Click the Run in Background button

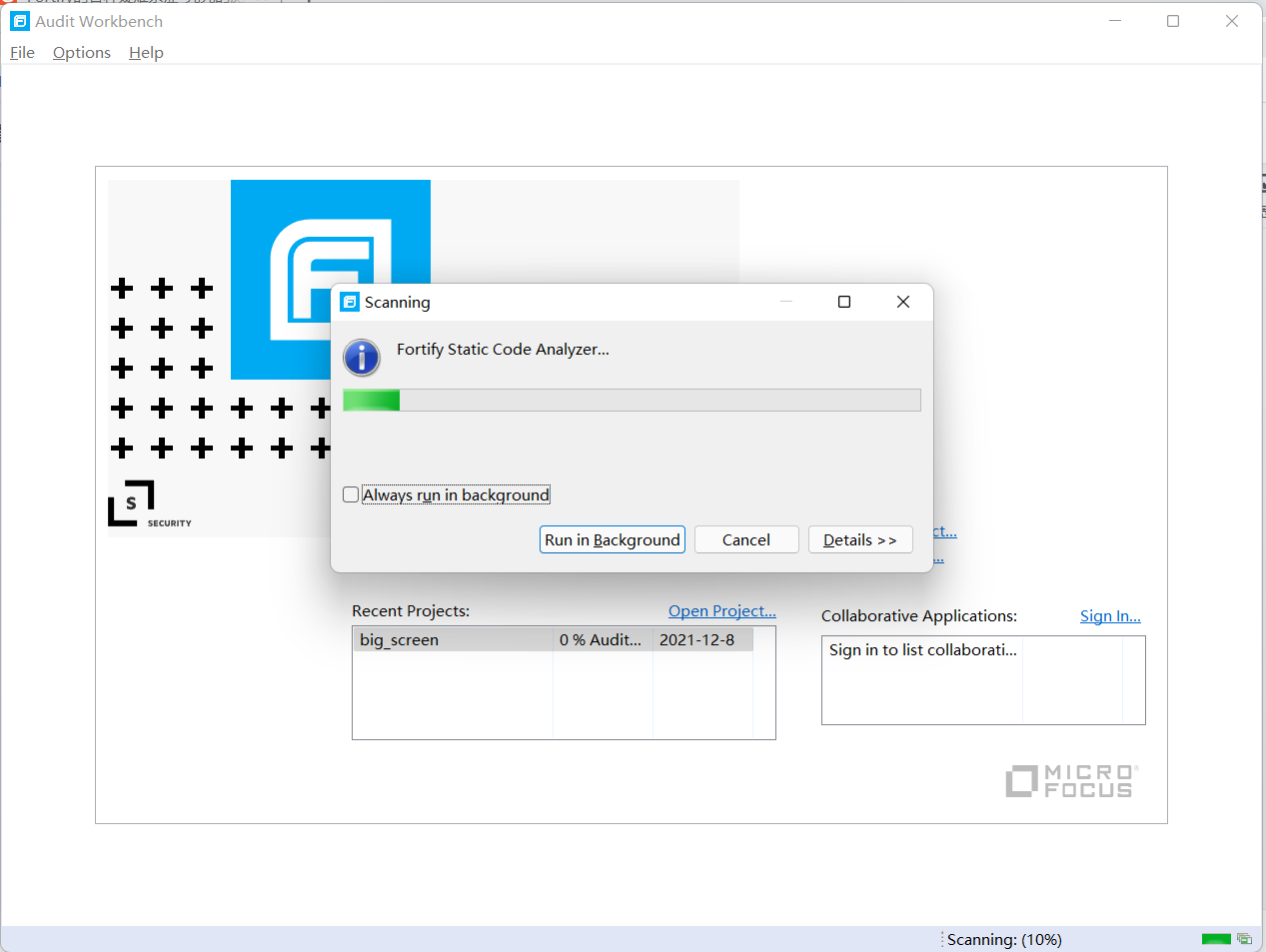coord(613,539)
